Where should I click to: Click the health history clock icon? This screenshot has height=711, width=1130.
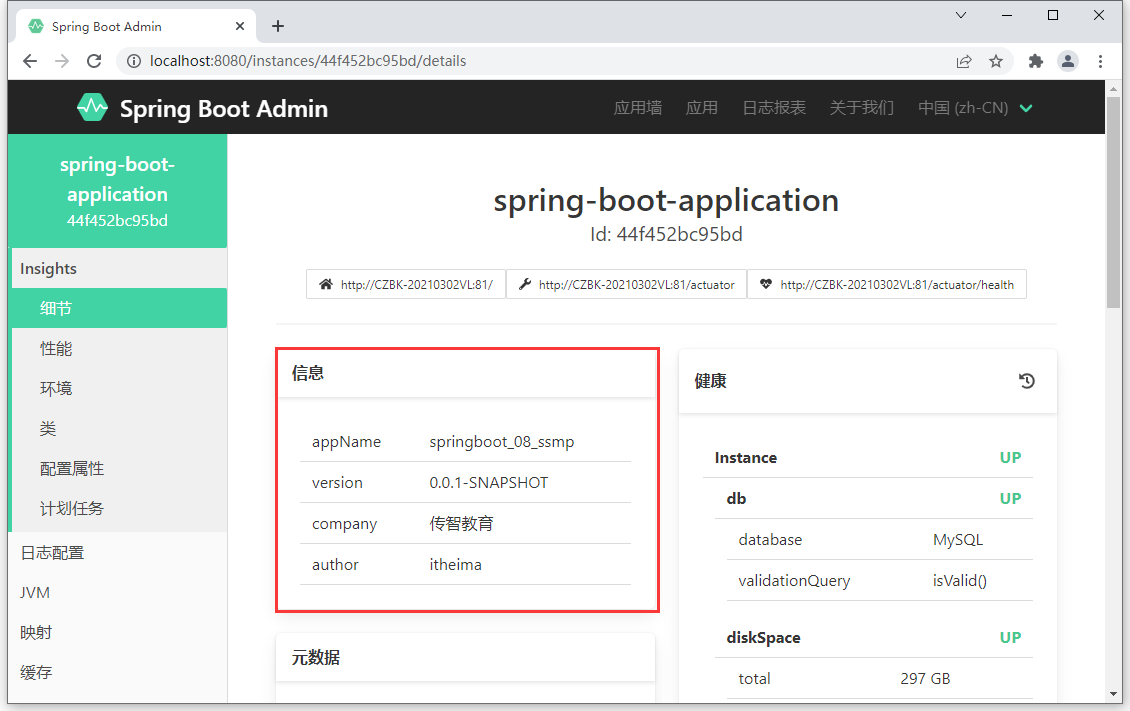[1026, 380]
